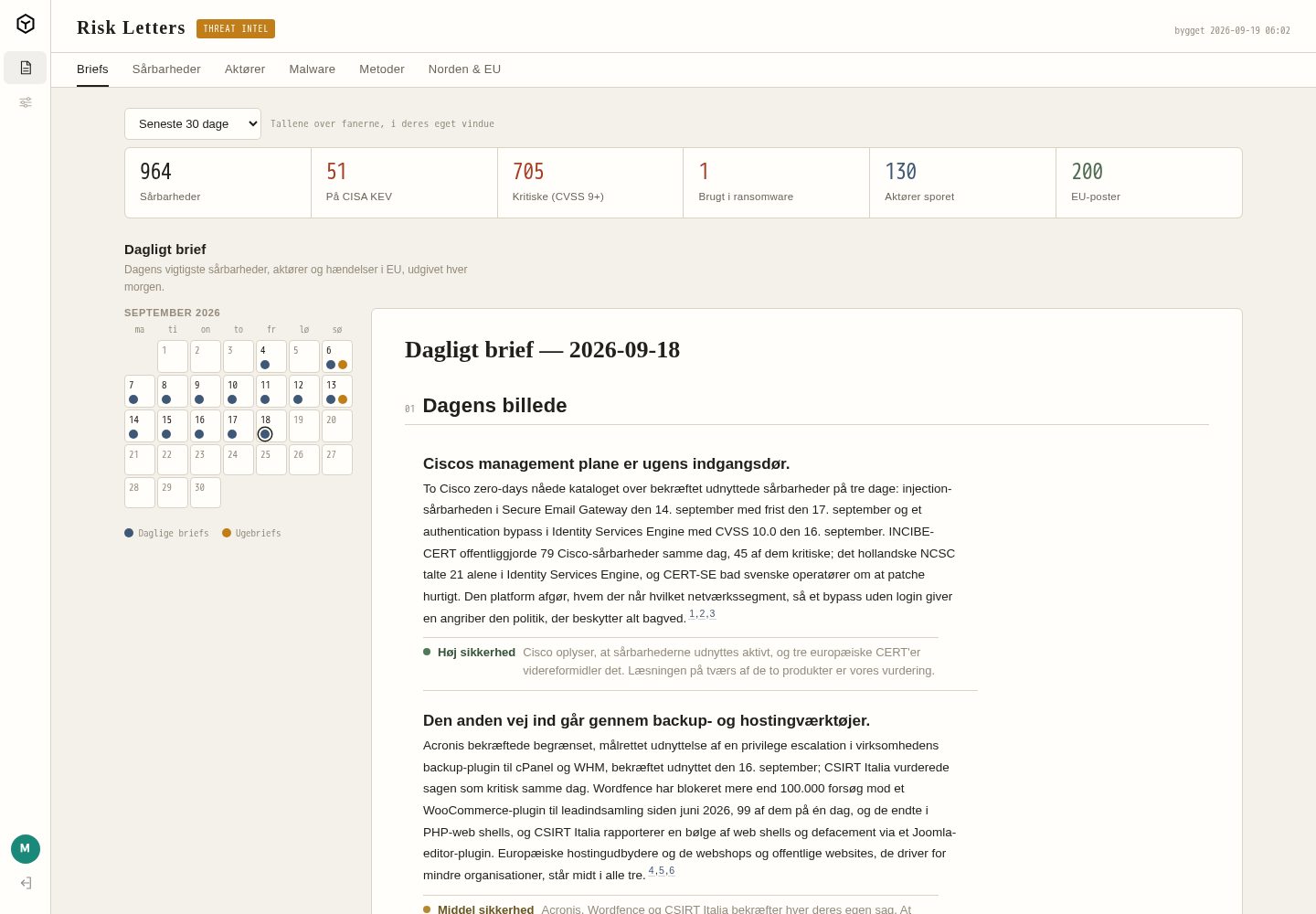1316x914 pixels.
Task: Open the 130 Aktører sporet card
Action: pyautogui.click(x=963, y=183)
